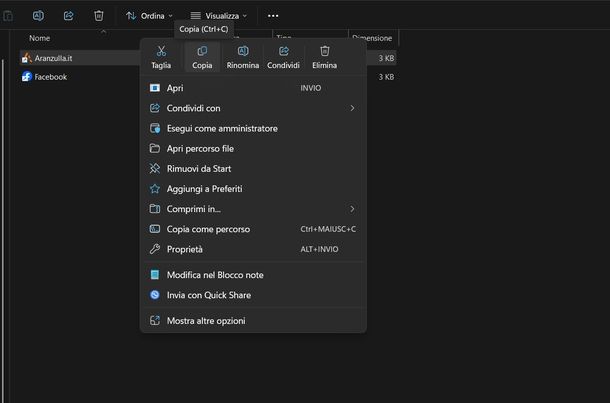Click Dimensione column header
The height and width of the screenshot is (403, 610).
372,38
